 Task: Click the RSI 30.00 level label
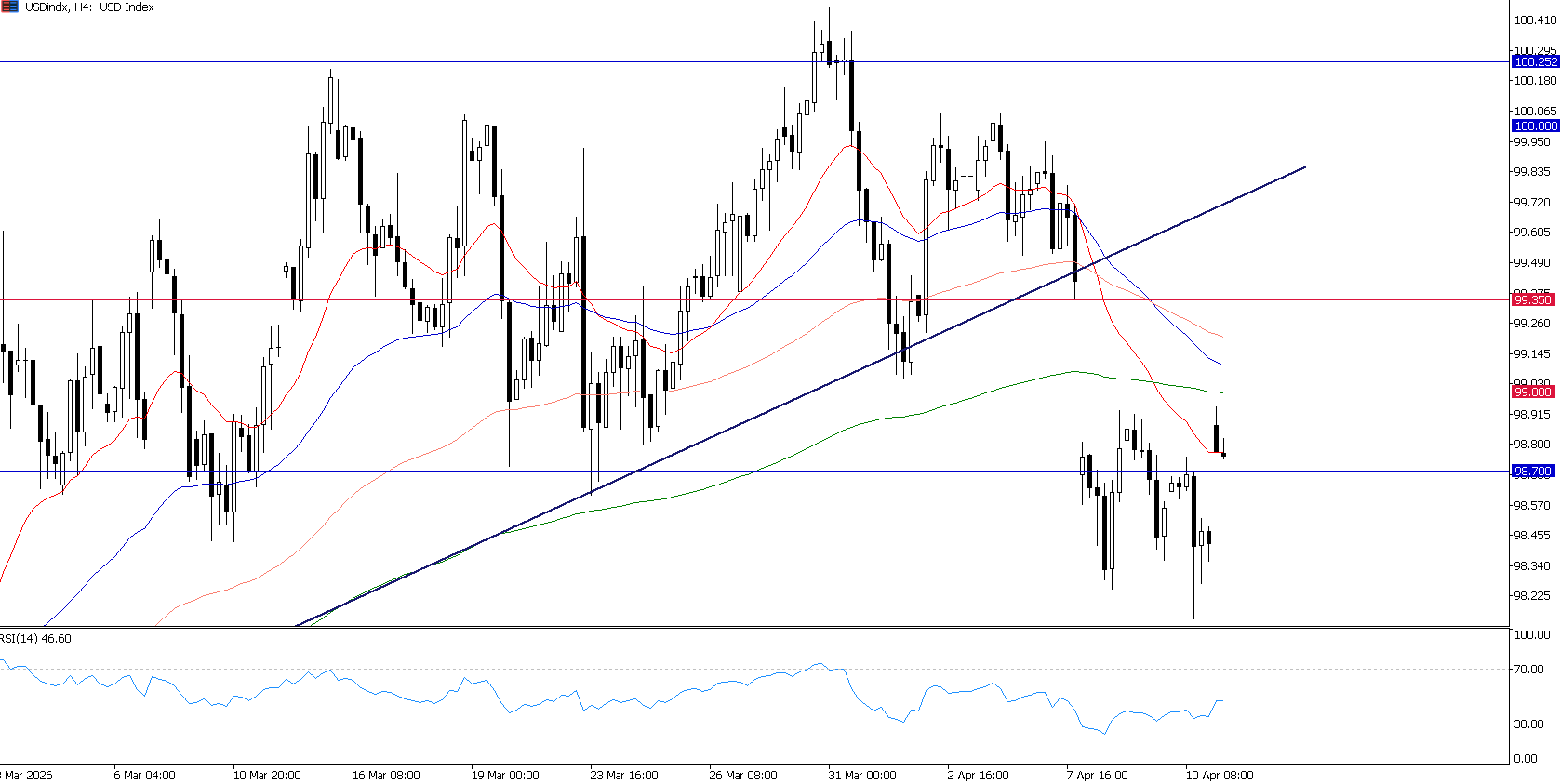point(1529,724)
